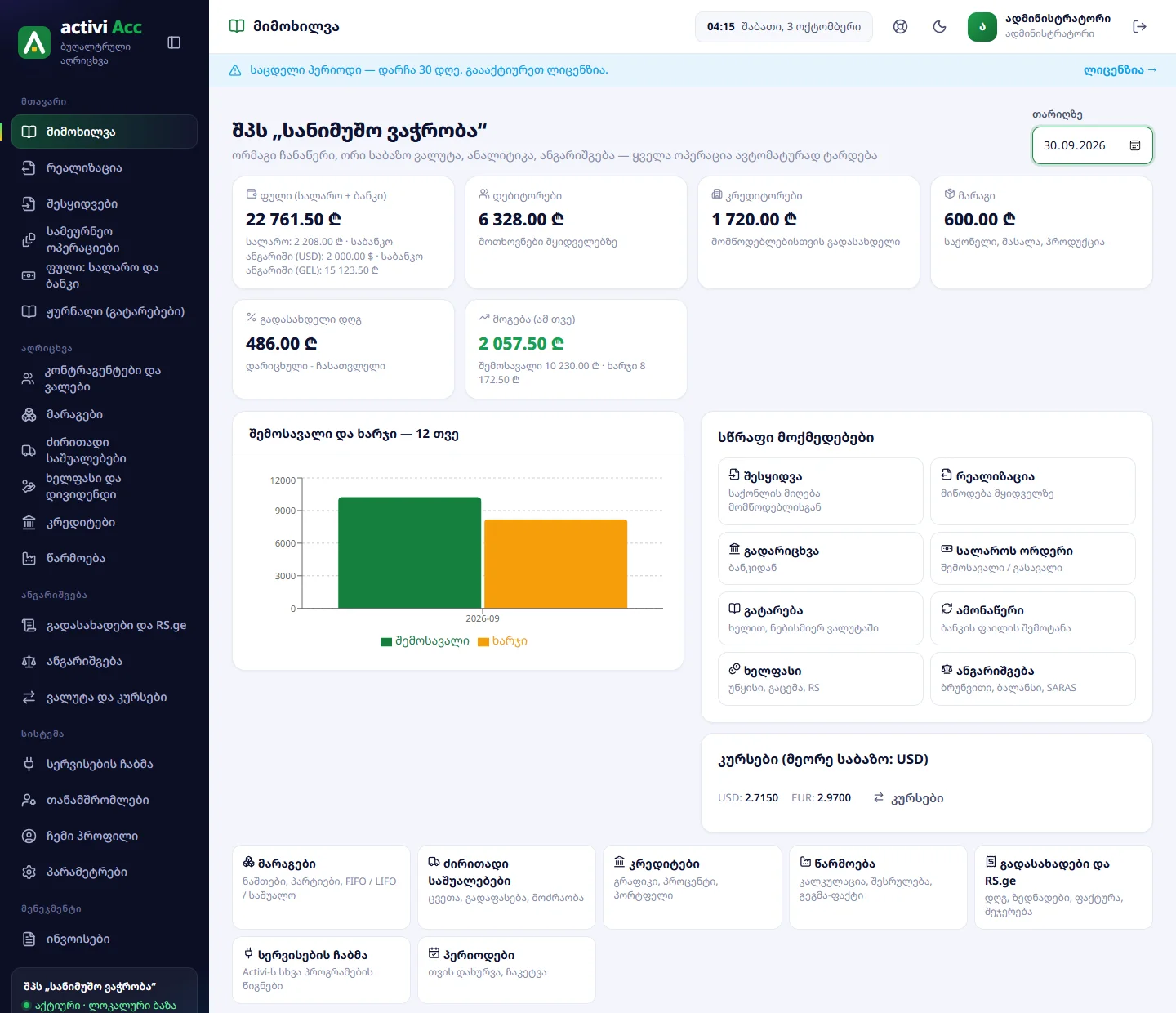Click the date field showing 30.09.2026
The width and height of the screenshot is (1176, 1013).
(x=1092, y=145)
